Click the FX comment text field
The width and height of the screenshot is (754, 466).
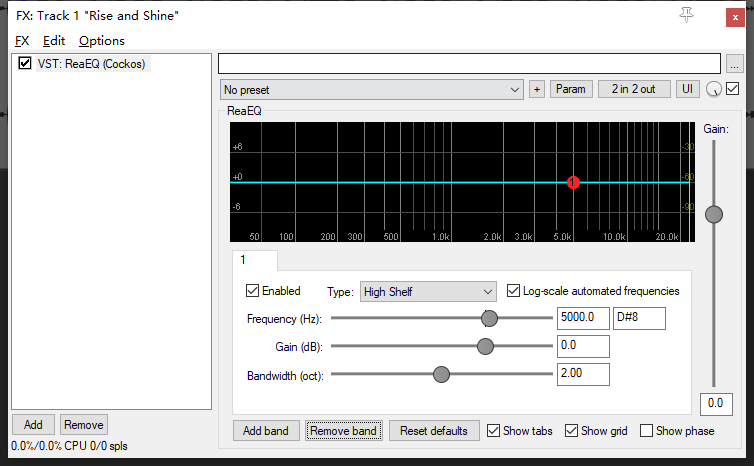coord(469,63)
